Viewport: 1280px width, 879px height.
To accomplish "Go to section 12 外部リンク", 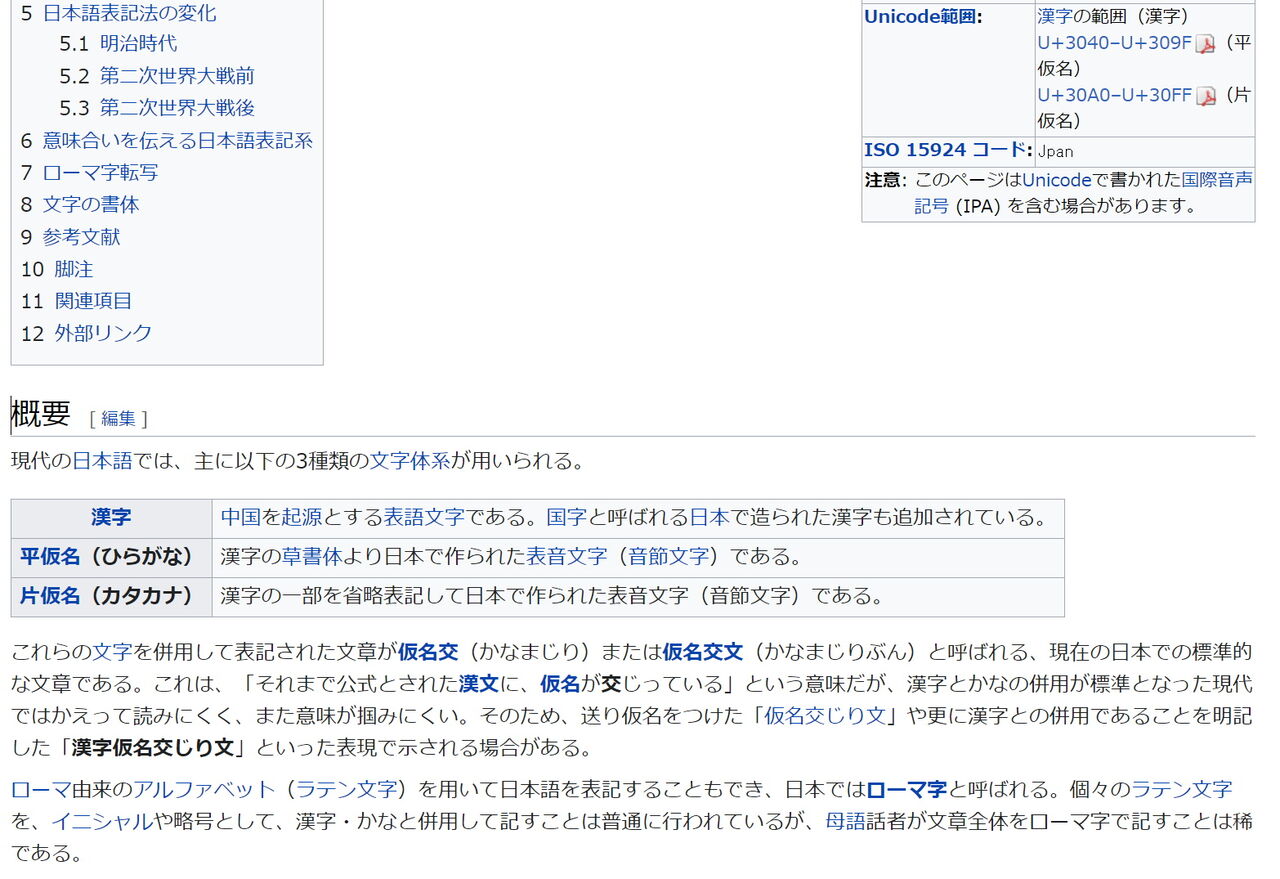I will [86, 333].
